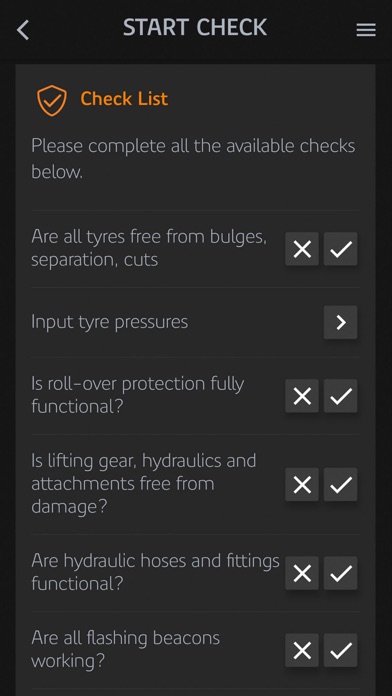Mark tyres bulges check as passed
This screenshot has height=696, width=392.
tap(341, 249)
